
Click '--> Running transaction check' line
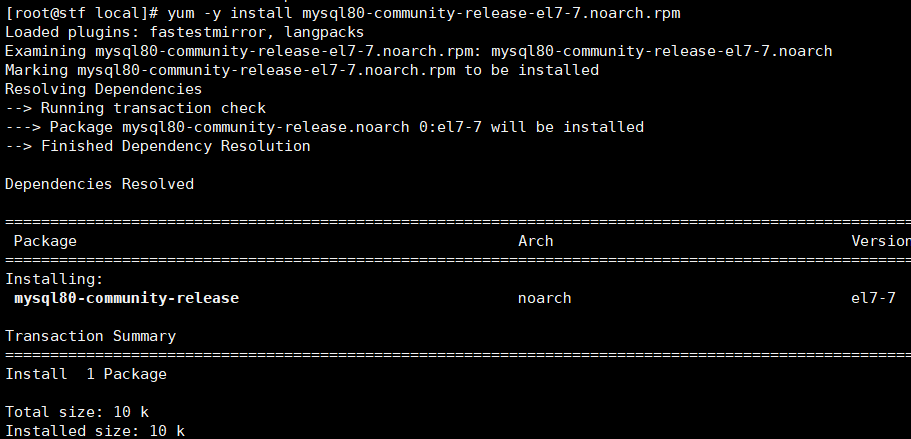(135, 108)
